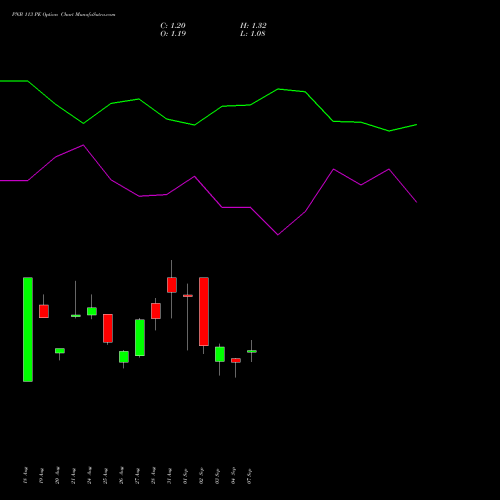Click the 31 Aug date axis label
This screenshot has height=500, width=500.
(170, 475)
